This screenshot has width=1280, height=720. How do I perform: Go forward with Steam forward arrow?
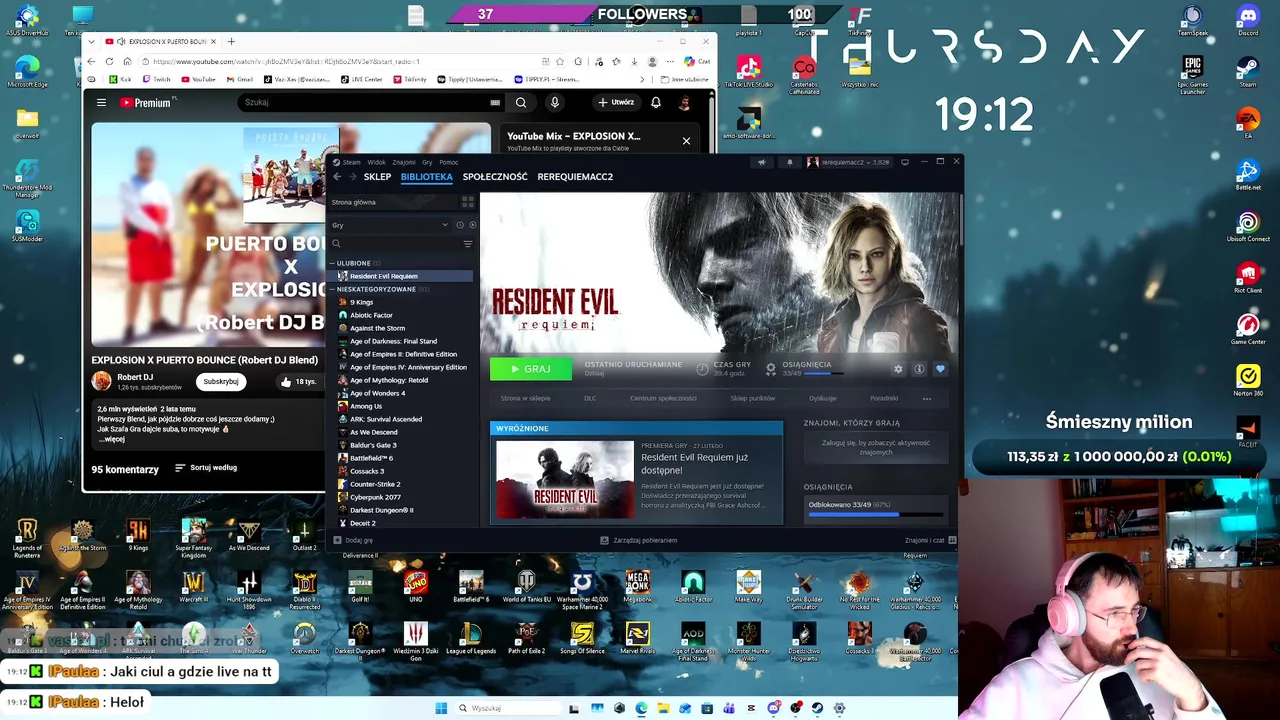coord(352,177)
